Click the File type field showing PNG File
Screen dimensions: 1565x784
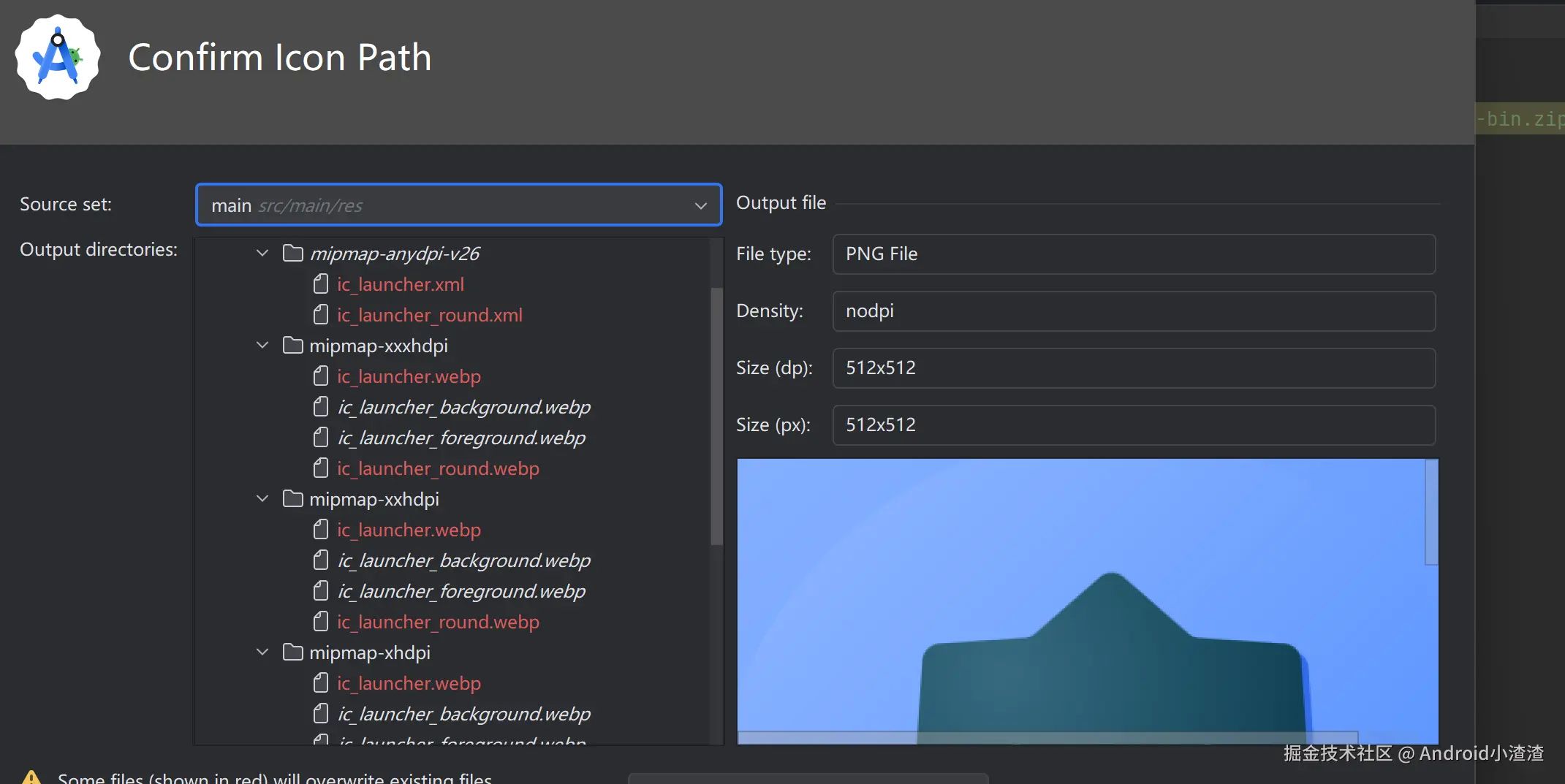1134,254
